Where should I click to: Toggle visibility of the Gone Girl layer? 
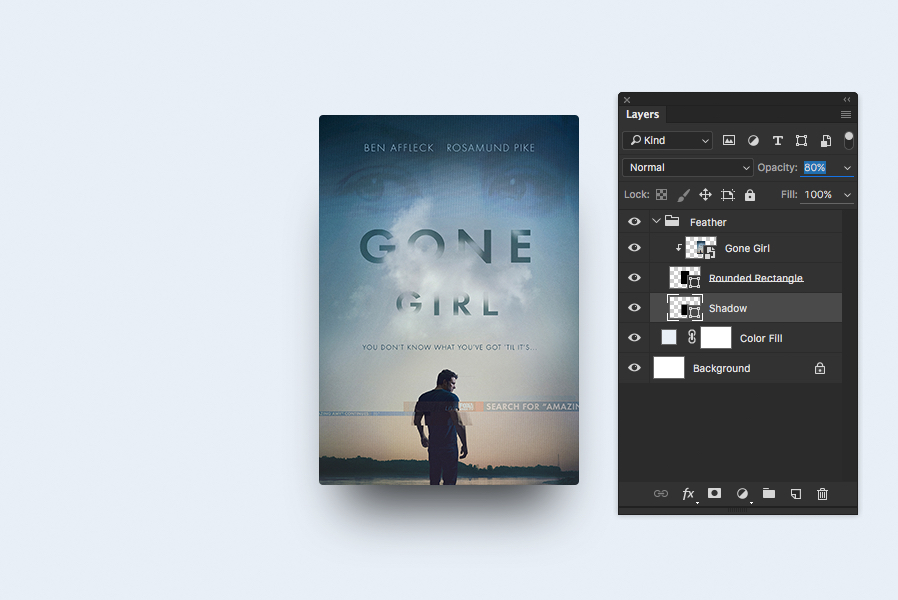(x=634, y=247)
